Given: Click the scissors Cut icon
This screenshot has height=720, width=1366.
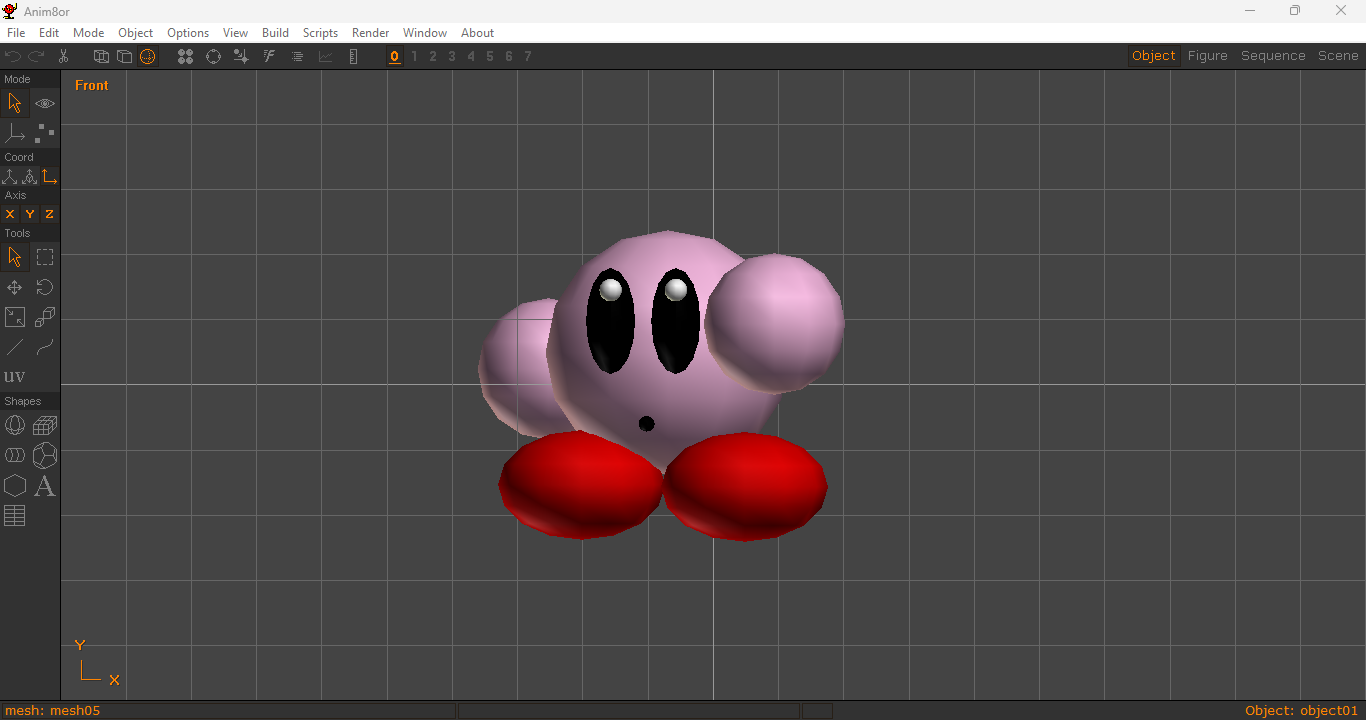Looking at the screenshot, I should click(63, 57).
